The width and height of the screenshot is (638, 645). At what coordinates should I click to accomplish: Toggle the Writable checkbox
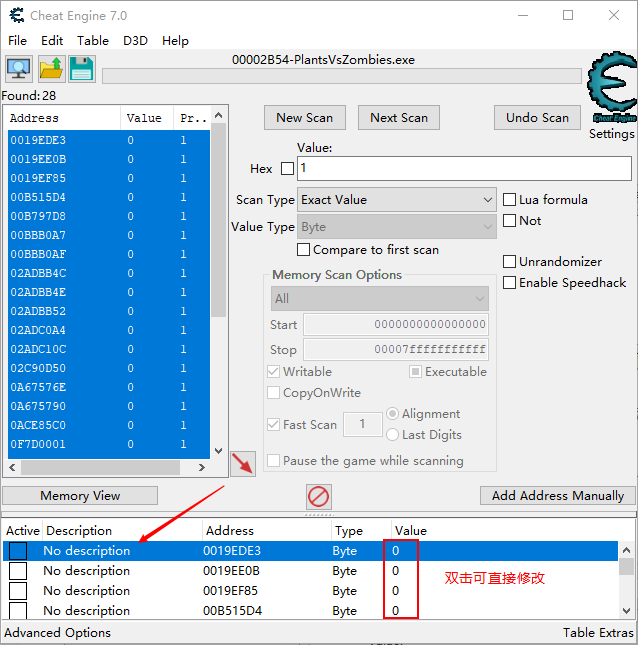274,372
